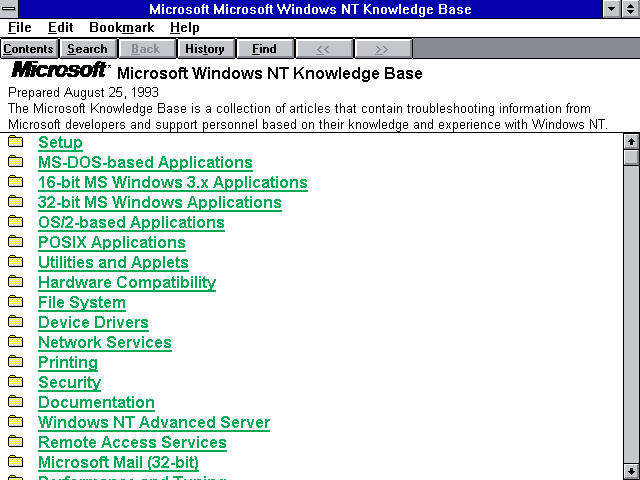Open the Hardware Compatibility link
This screenshot has height=480, width=640.
click(127, 282)
